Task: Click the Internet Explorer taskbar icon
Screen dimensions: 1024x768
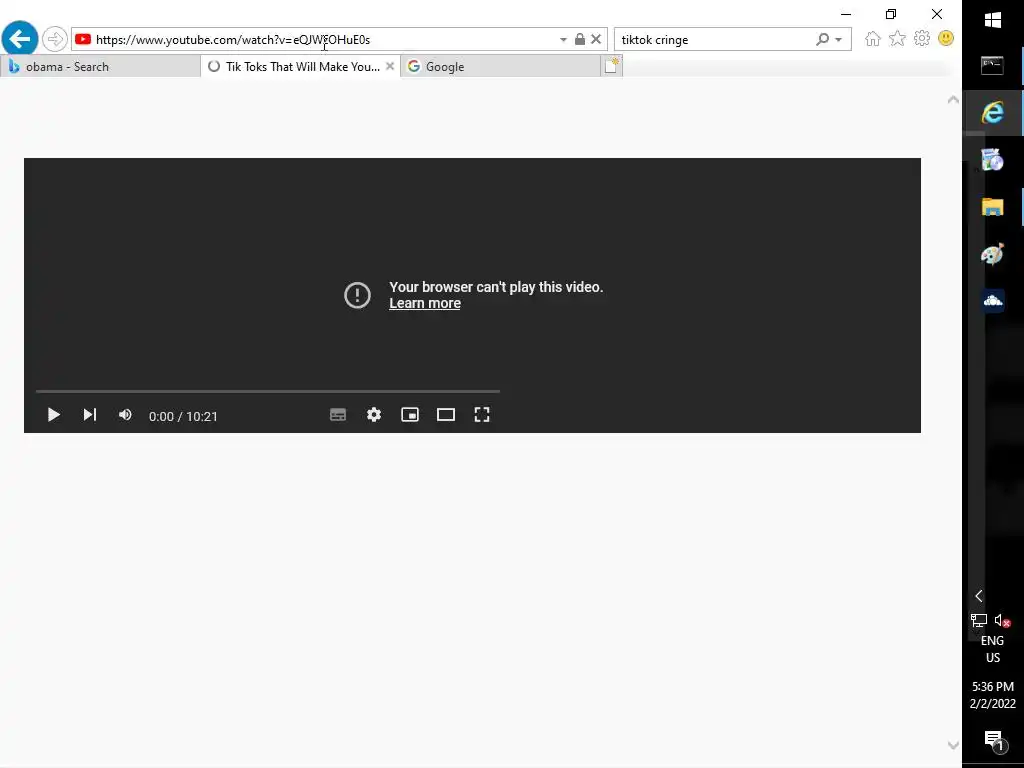Action: pos(993,112)
